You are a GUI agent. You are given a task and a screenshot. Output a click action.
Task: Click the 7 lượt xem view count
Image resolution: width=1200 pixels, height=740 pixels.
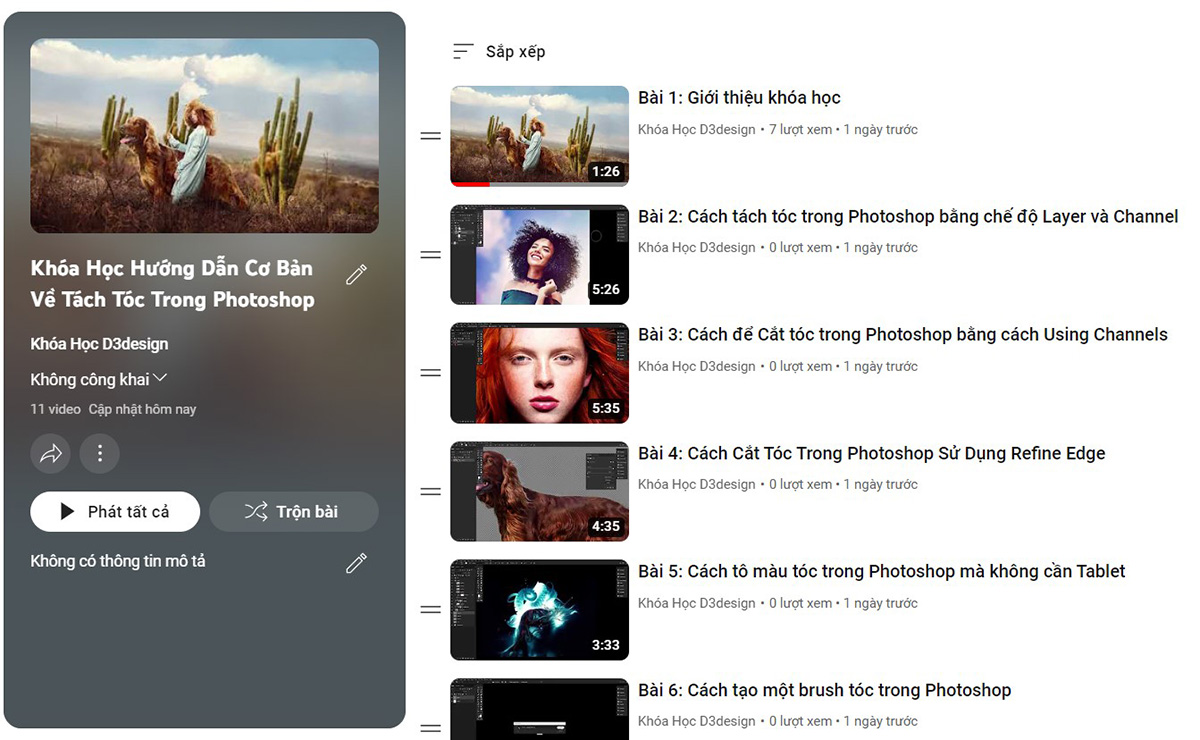(x=801, y=130)
